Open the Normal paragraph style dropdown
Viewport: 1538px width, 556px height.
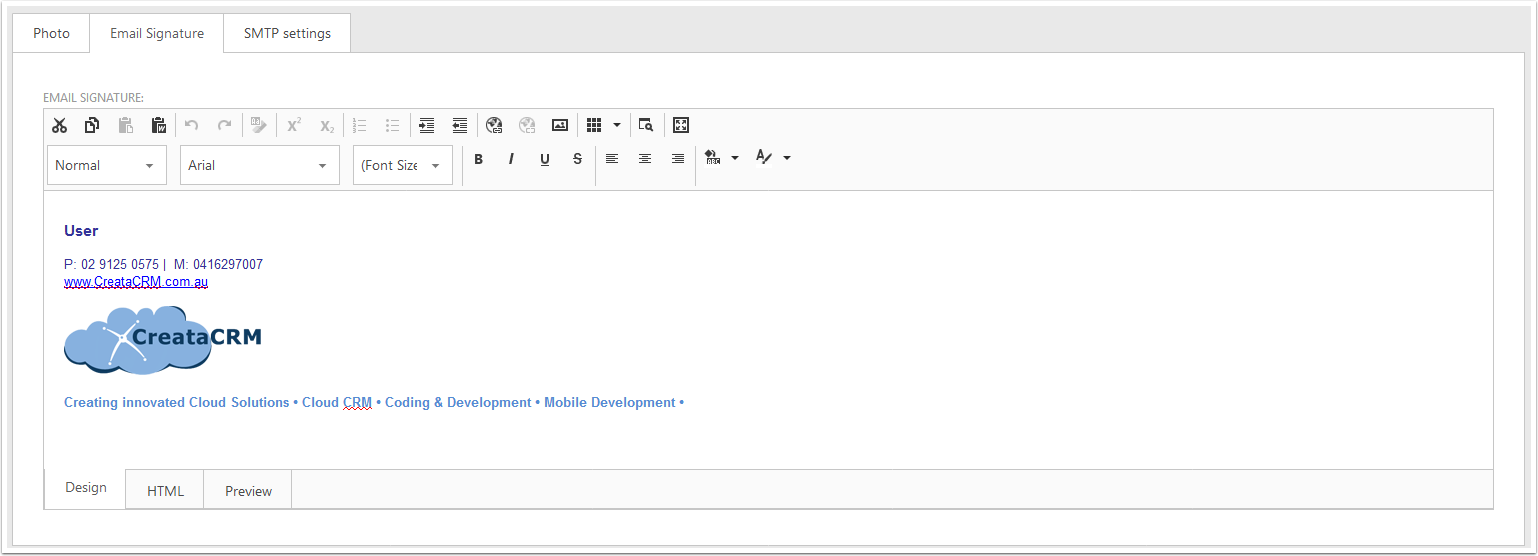pyautogui.click(x=107, y=165)
